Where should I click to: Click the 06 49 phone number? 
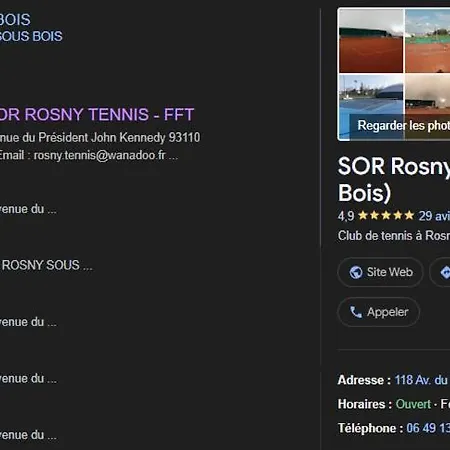coord(428,428)
